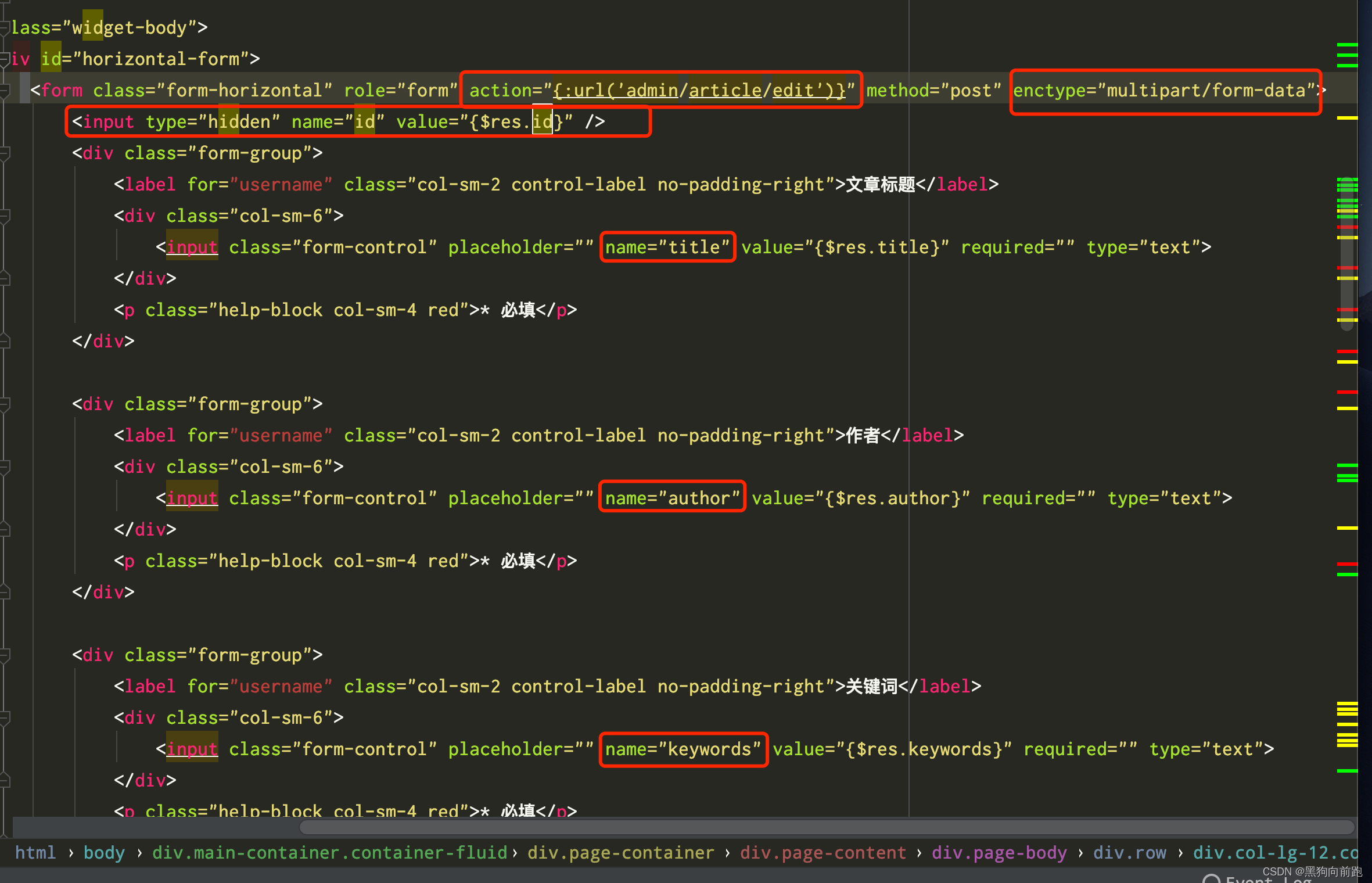Select body breadcrumb item
1372x883 pixels.
[x=104, y=852]
